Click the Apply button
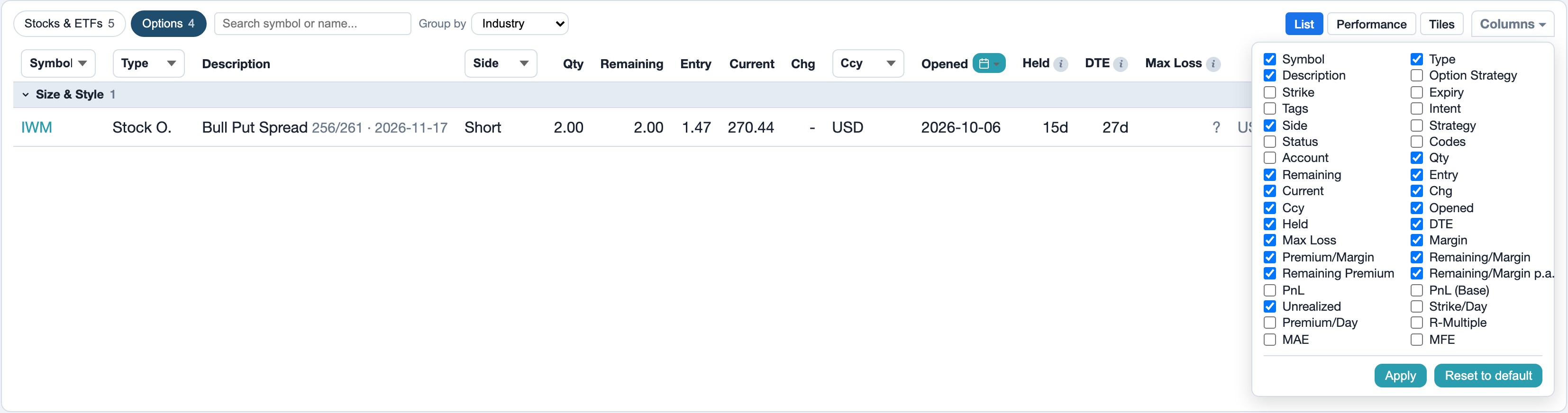 (x=1400, y=375)
